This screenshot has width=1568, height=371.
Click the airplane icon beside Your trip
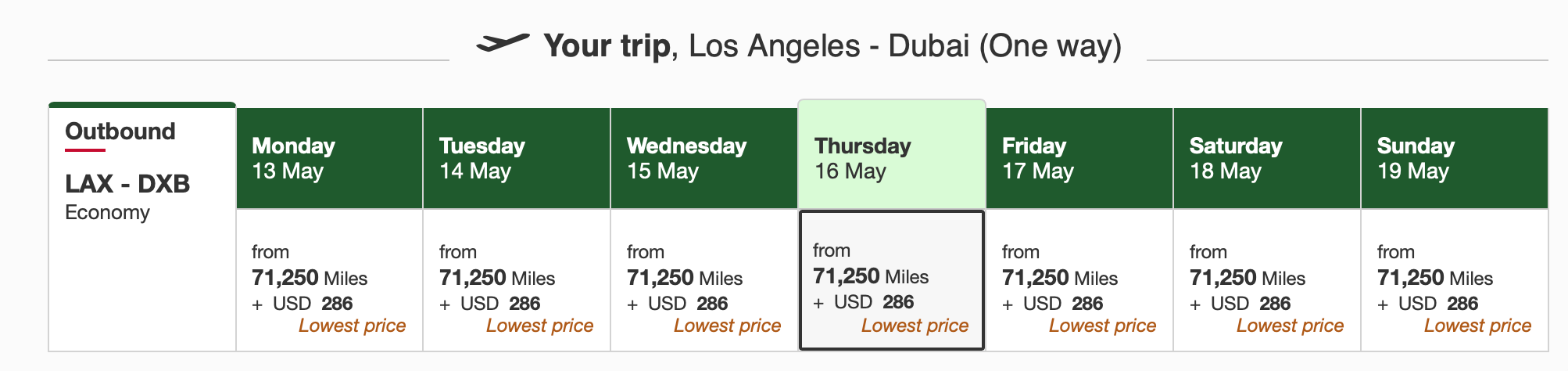click(x=503, y=44)
